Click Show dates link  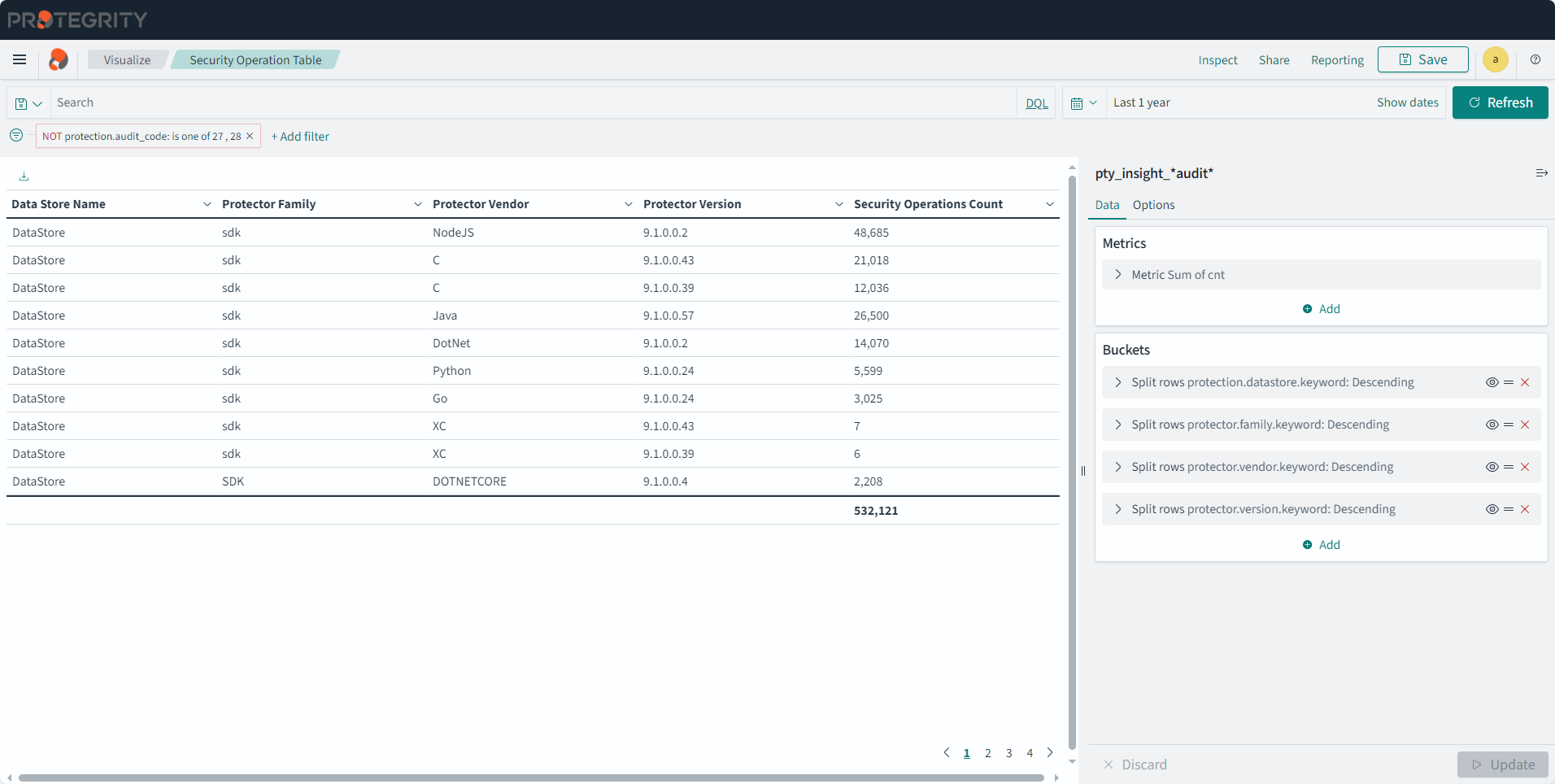pyautogui.click(x=1407, y=102)
